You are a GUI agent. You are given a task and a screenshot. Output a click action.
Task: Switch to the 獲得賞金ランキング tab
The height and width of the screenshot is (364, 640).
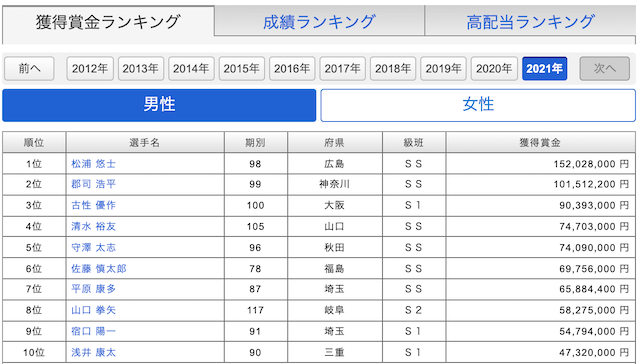pos(108,22)
